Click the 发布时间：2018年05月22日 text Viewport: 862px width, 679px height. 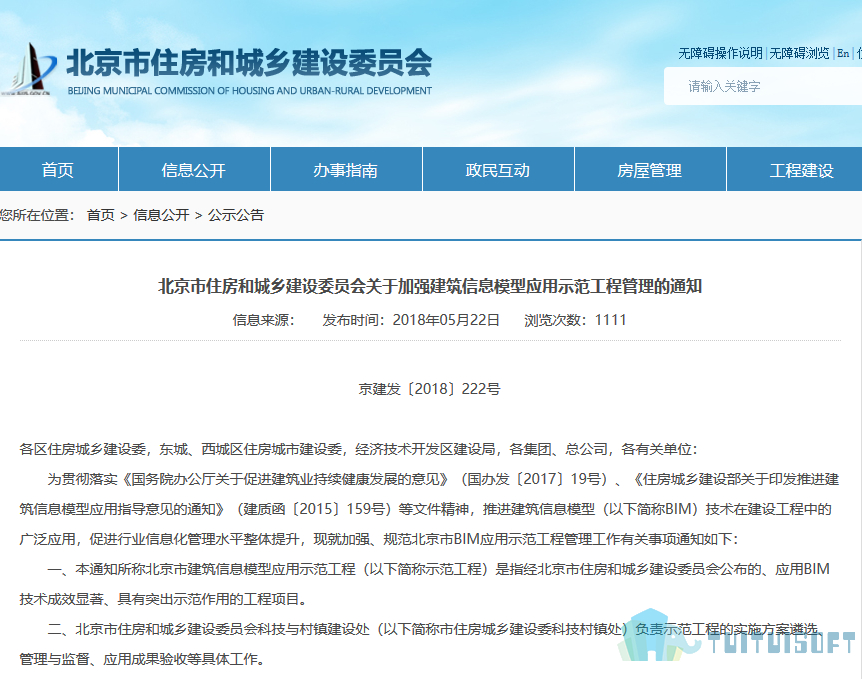[411, 320]
